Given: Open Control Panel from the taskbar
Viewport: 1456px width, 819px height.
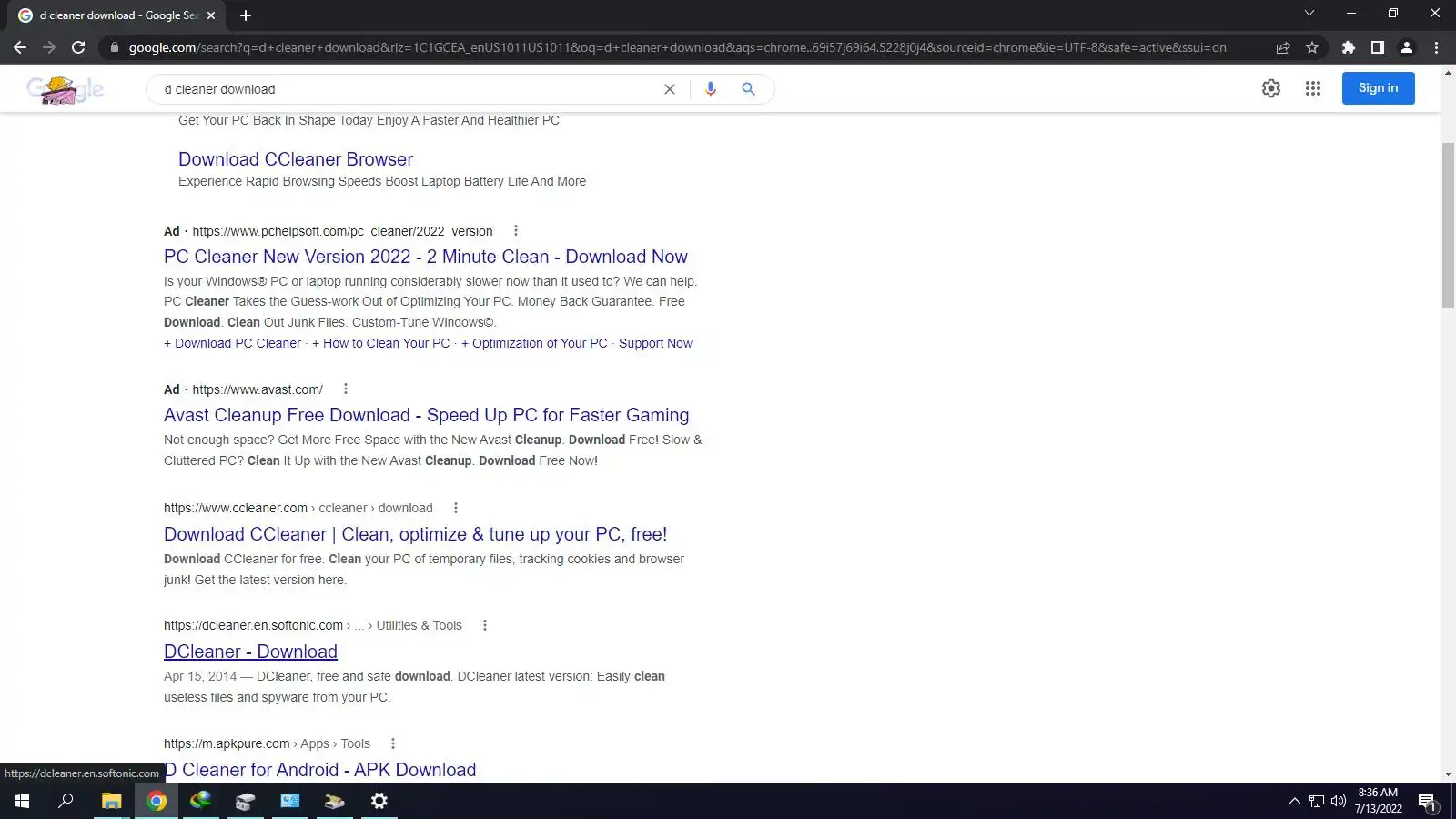Looking at the screenshot, I should [x=290, y=801].
